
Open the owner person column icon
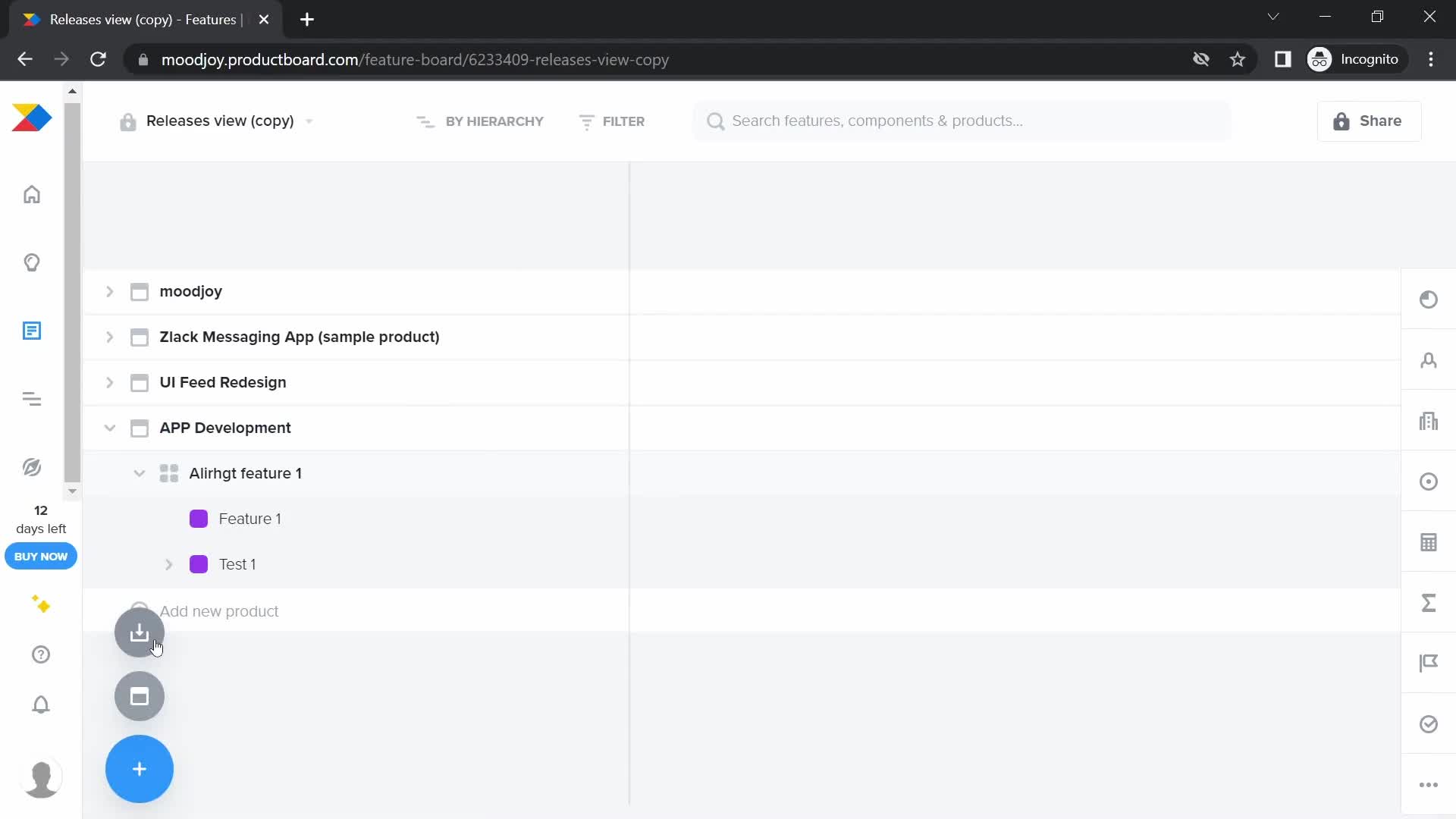(x=1429, y=360)
